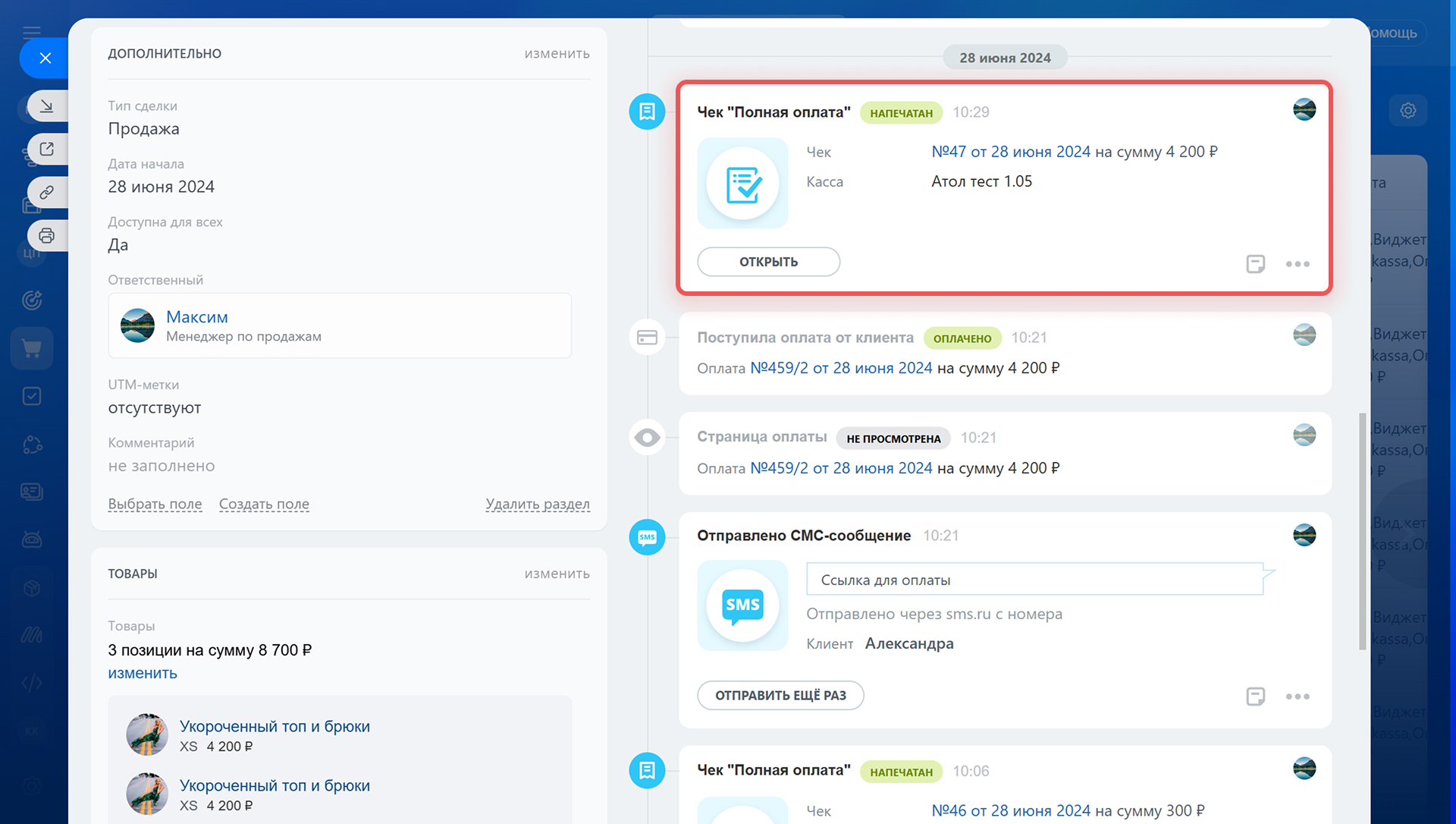Click the print deal icon
The image size is (1456, 824).
tap(47, 236)
